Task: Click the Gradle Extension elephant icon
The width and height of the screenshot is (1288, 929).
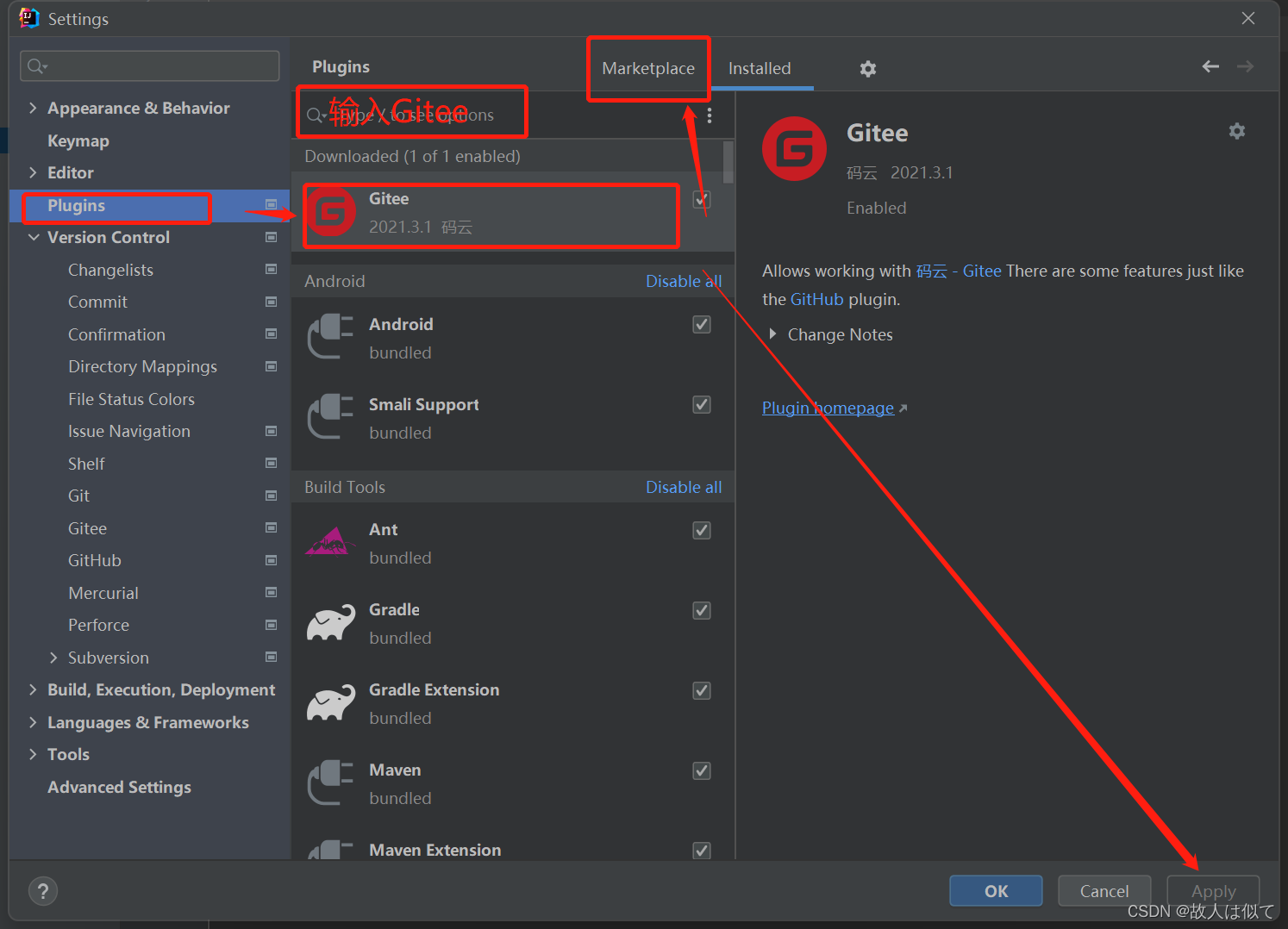Action: 331,702
